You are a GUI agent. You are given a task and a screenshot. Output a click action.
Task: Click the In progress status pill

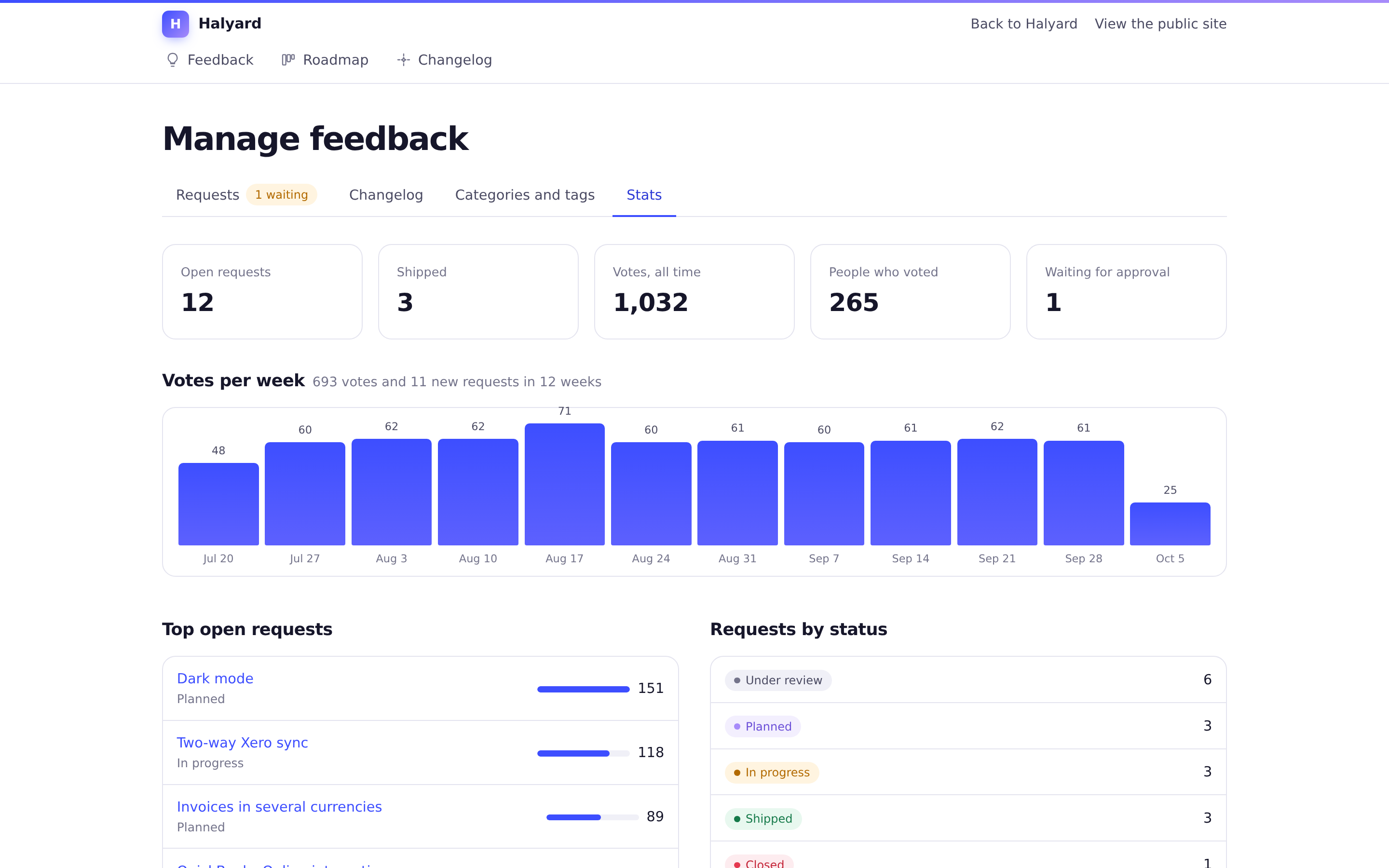pyautogui.click(x=772, y=773)
